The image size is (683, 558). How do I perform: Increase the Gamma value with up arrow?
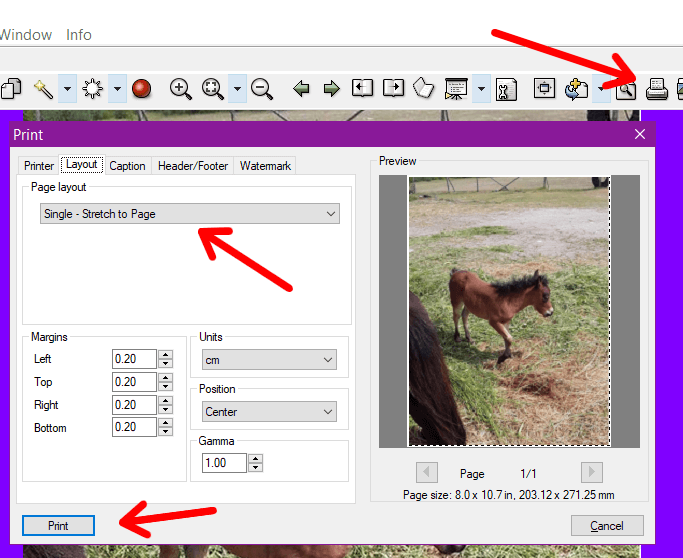click(256, 458)
